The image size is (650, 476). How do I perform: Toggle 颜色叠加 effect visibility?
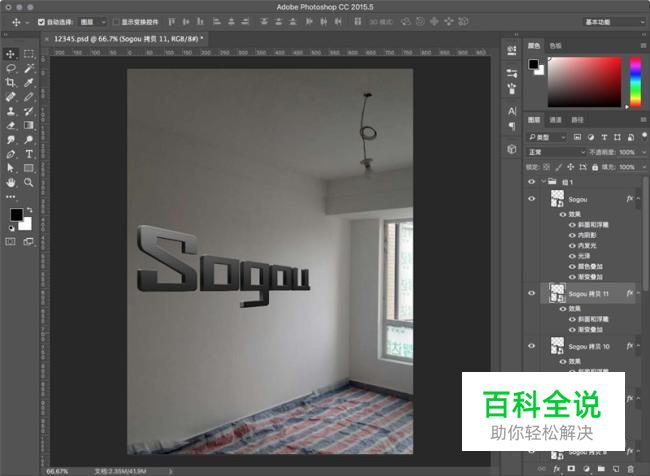572,267
